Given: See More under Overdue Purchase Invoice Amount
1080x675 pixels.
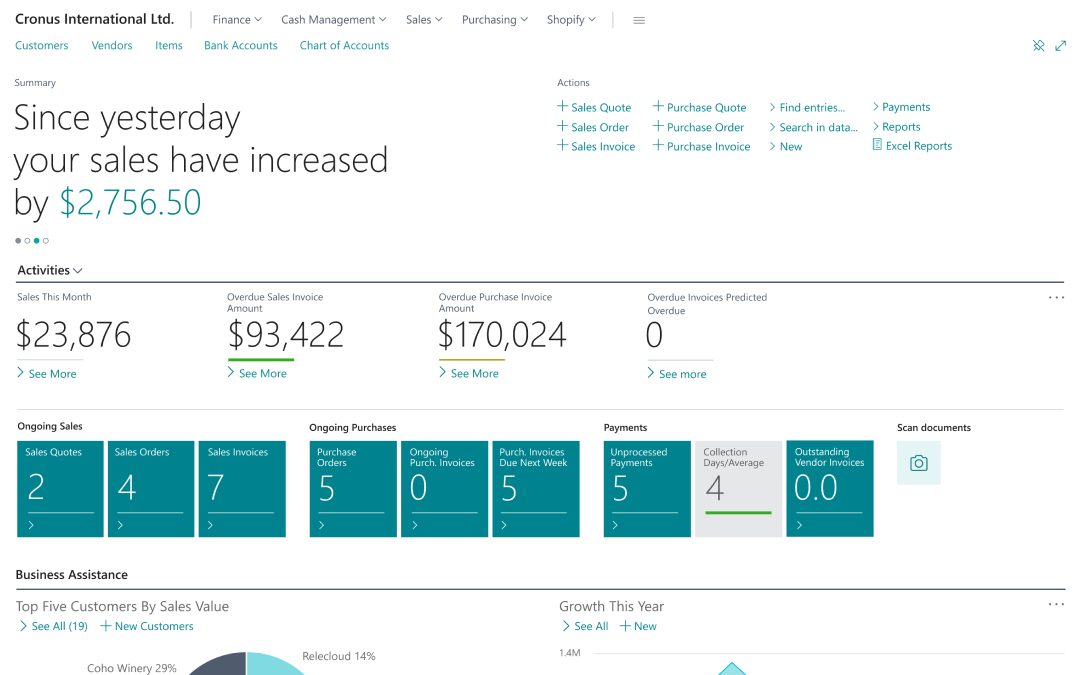Looking at the screenshot, I should coord(469,373).
